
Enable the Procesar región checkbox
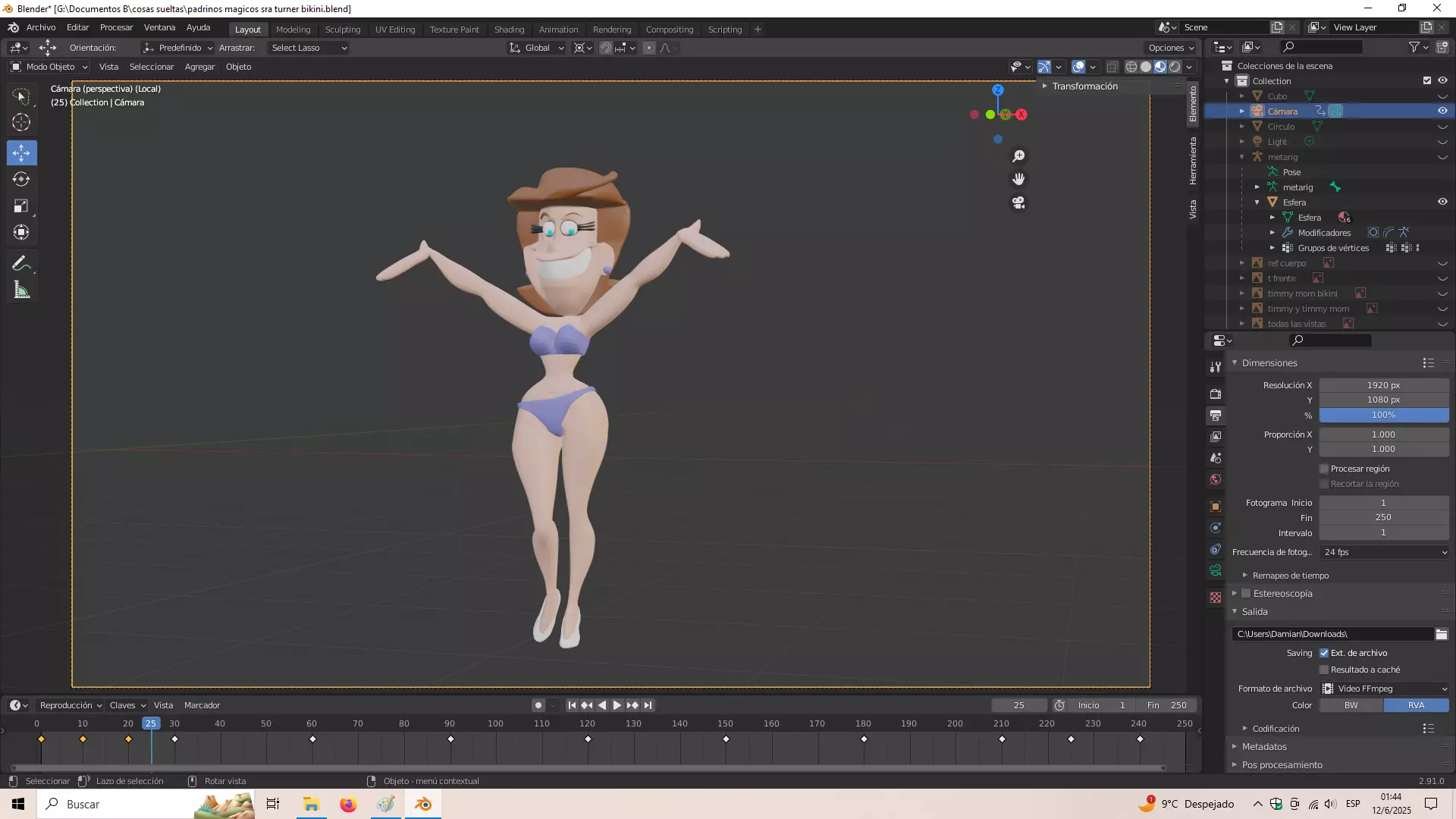1324,469
